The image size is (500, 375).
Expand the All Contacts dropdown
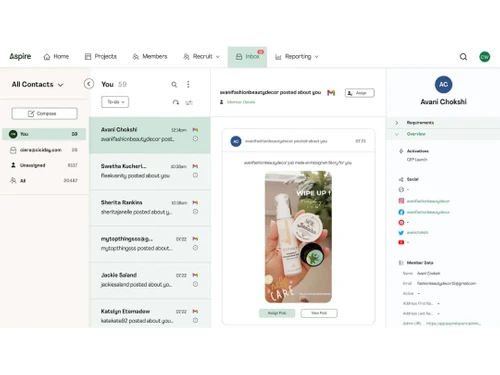click(x=37, y=85)
